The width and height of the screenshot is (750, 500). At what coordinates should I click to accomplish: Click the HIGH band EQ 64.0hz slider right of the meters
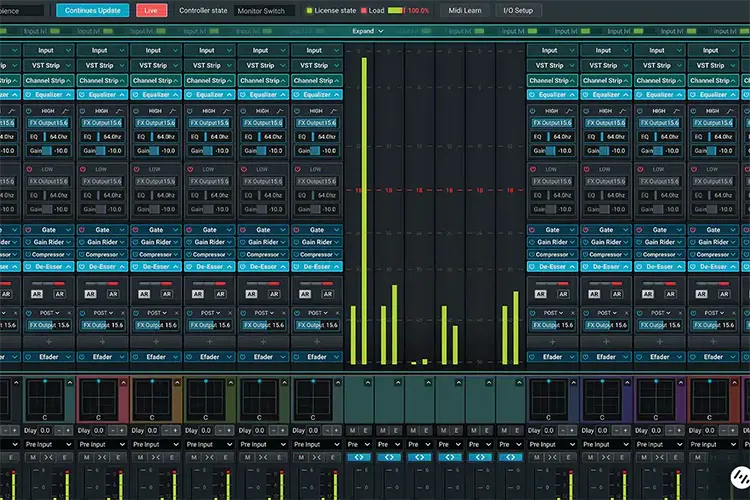point(552,137)
